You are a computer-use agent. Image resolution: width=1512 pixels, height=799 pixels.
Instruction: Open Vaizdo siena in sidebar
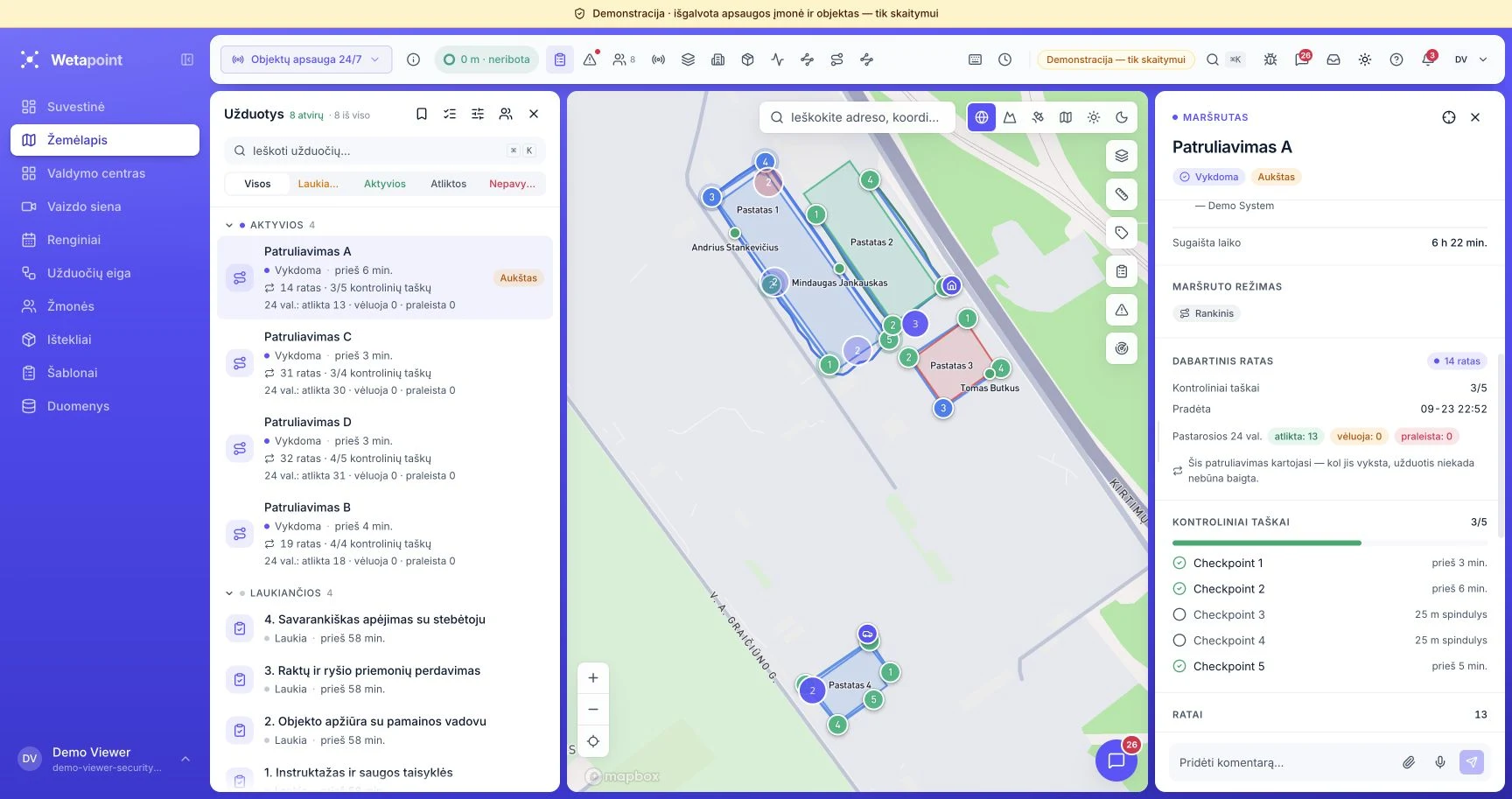(x=105, y=207)
